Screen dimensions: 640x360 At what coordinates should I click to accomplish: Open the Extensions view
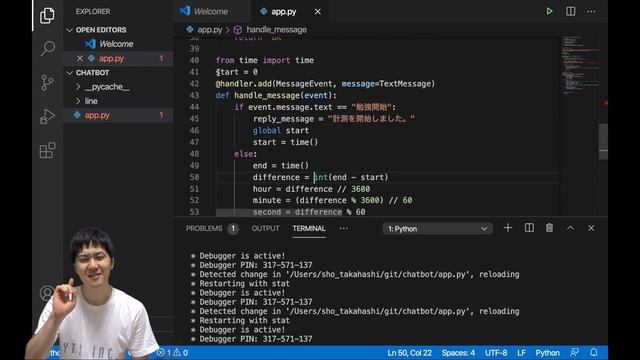click(x=47, y=150)
